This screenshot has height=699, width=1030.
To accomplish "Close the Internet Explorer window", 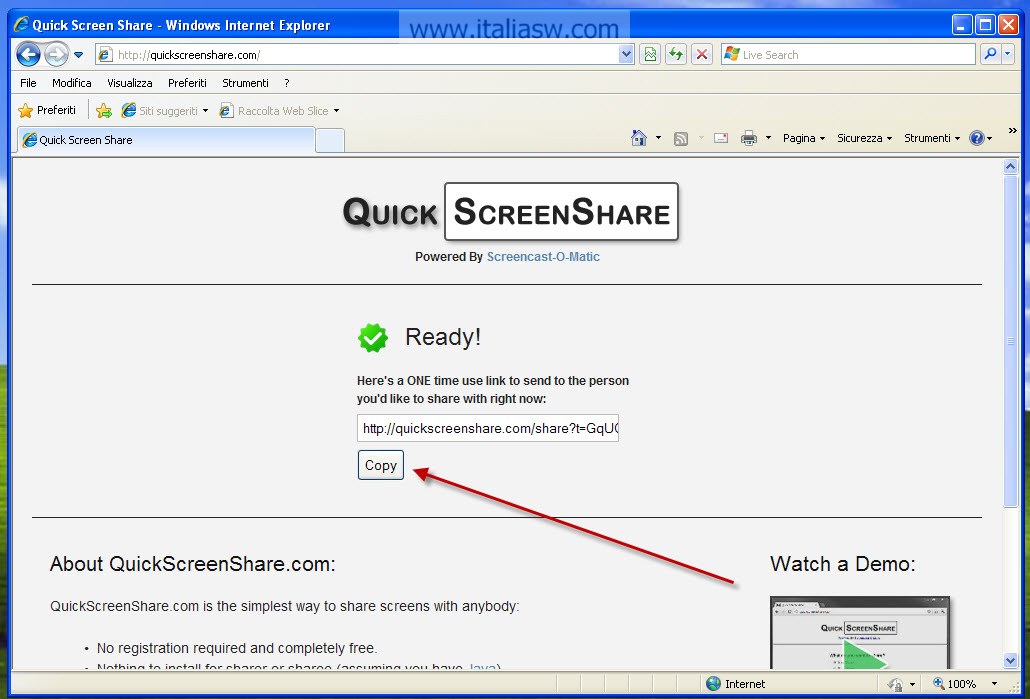I will (x=1008, y=25).
